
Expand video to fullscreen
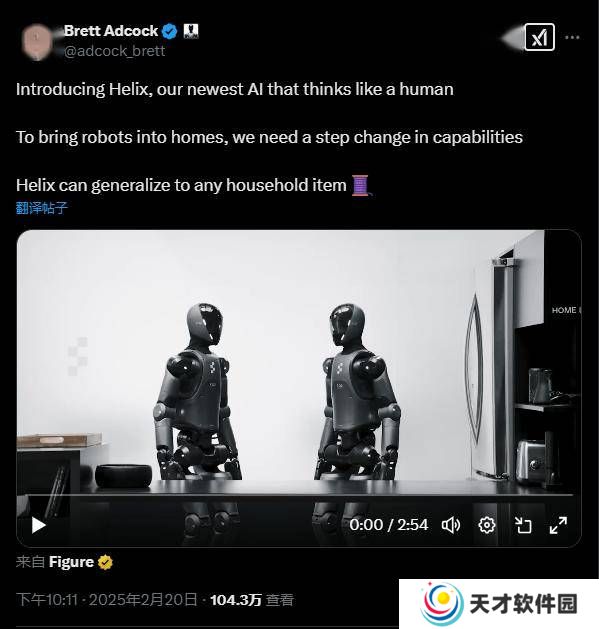(x=558, y=525)
